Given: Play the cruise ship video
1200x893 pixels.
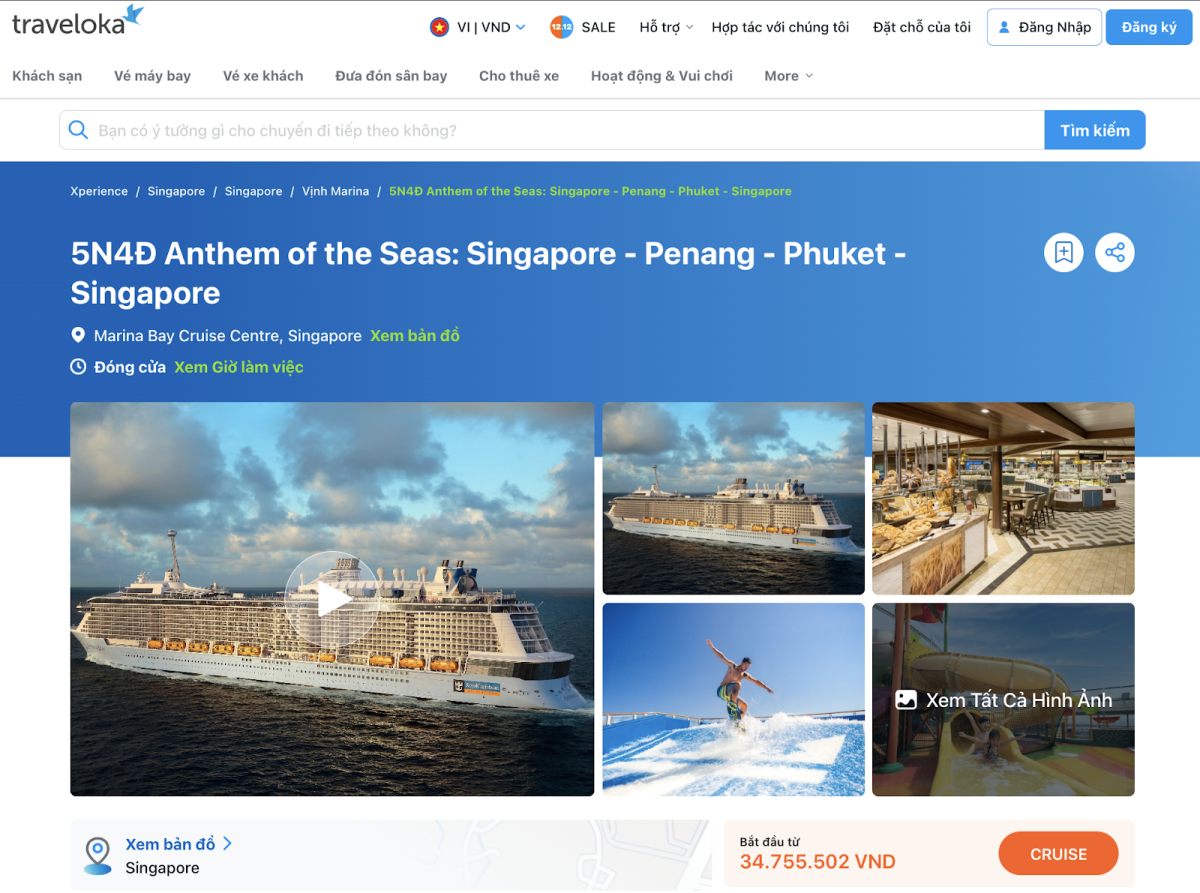Looking at the screenshot, I should pyautogui.click(x=332, y=599).
